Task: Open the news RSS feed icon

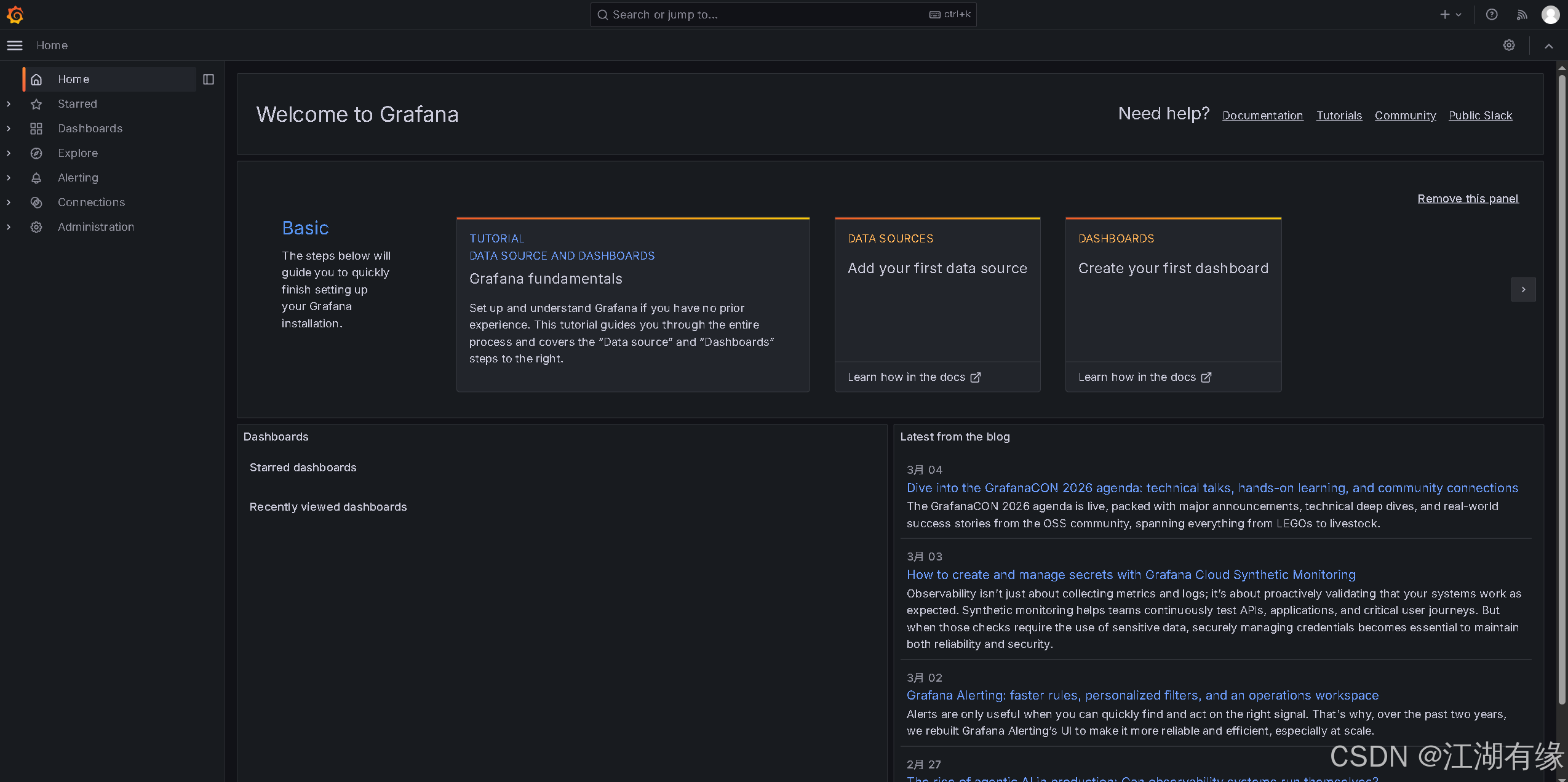Action: [x=1522, y=15]
